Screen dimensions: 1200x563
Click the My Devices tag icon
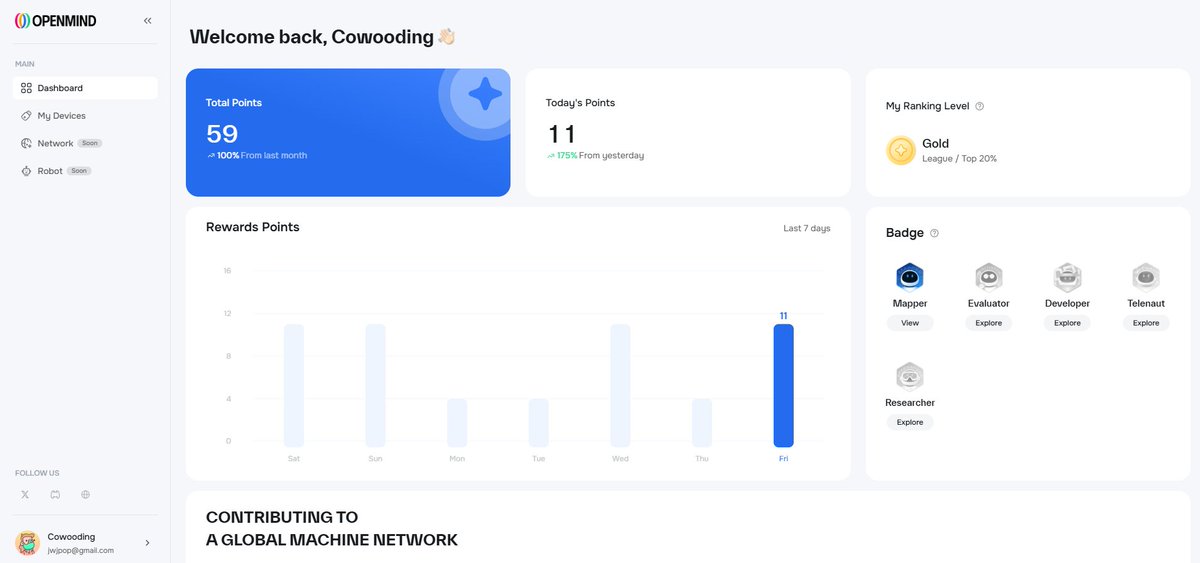tap(27, 116)
